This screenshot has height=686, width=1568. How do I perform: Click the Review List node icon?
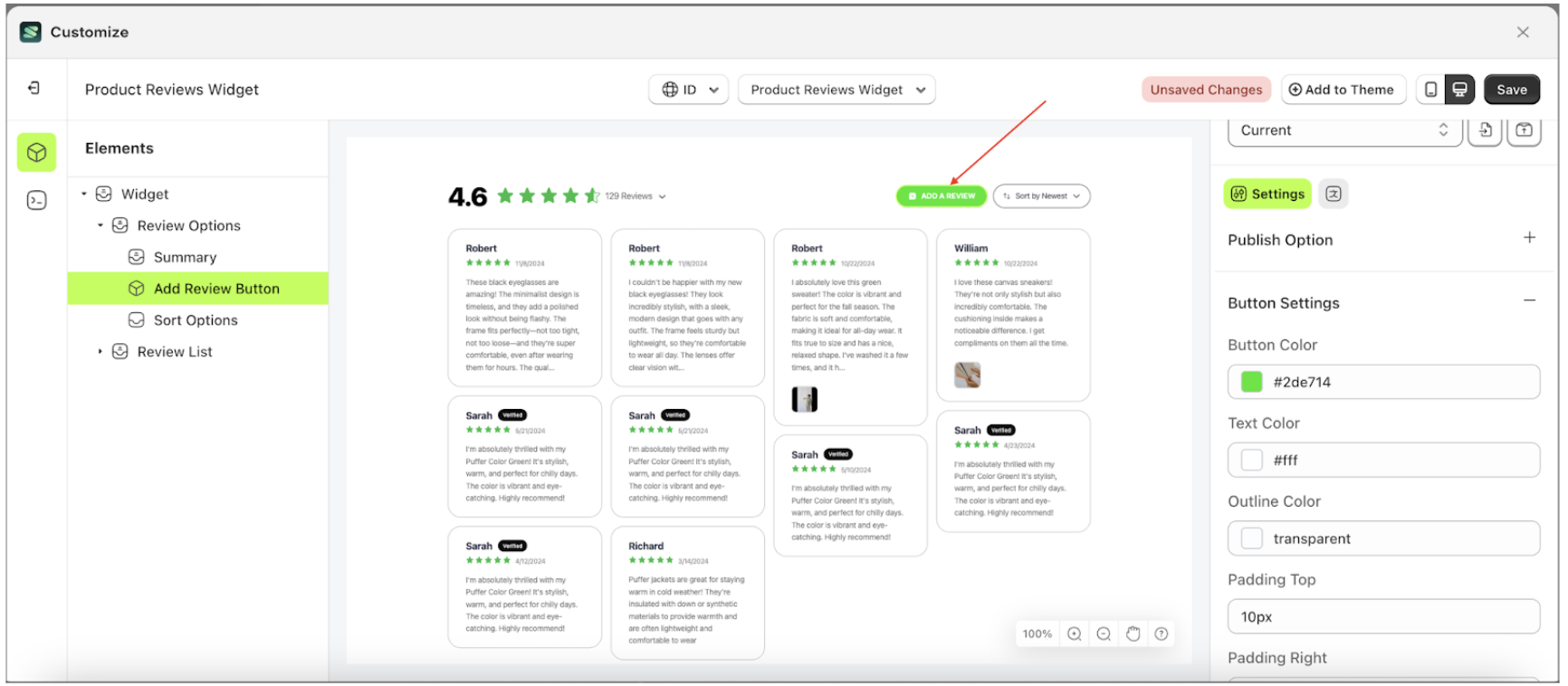(x=120, y=351)
